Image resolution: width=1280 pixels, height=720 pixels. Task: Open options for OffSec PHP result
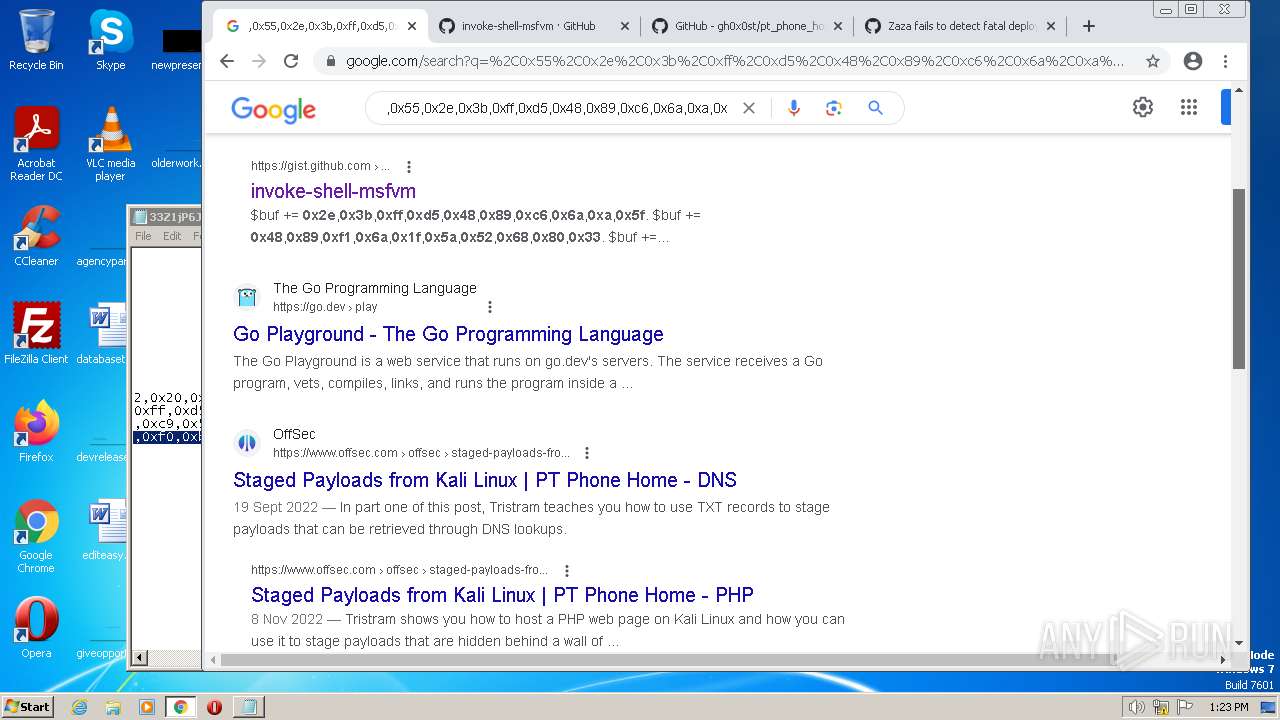pyautogui.click(x=566, y=571)
